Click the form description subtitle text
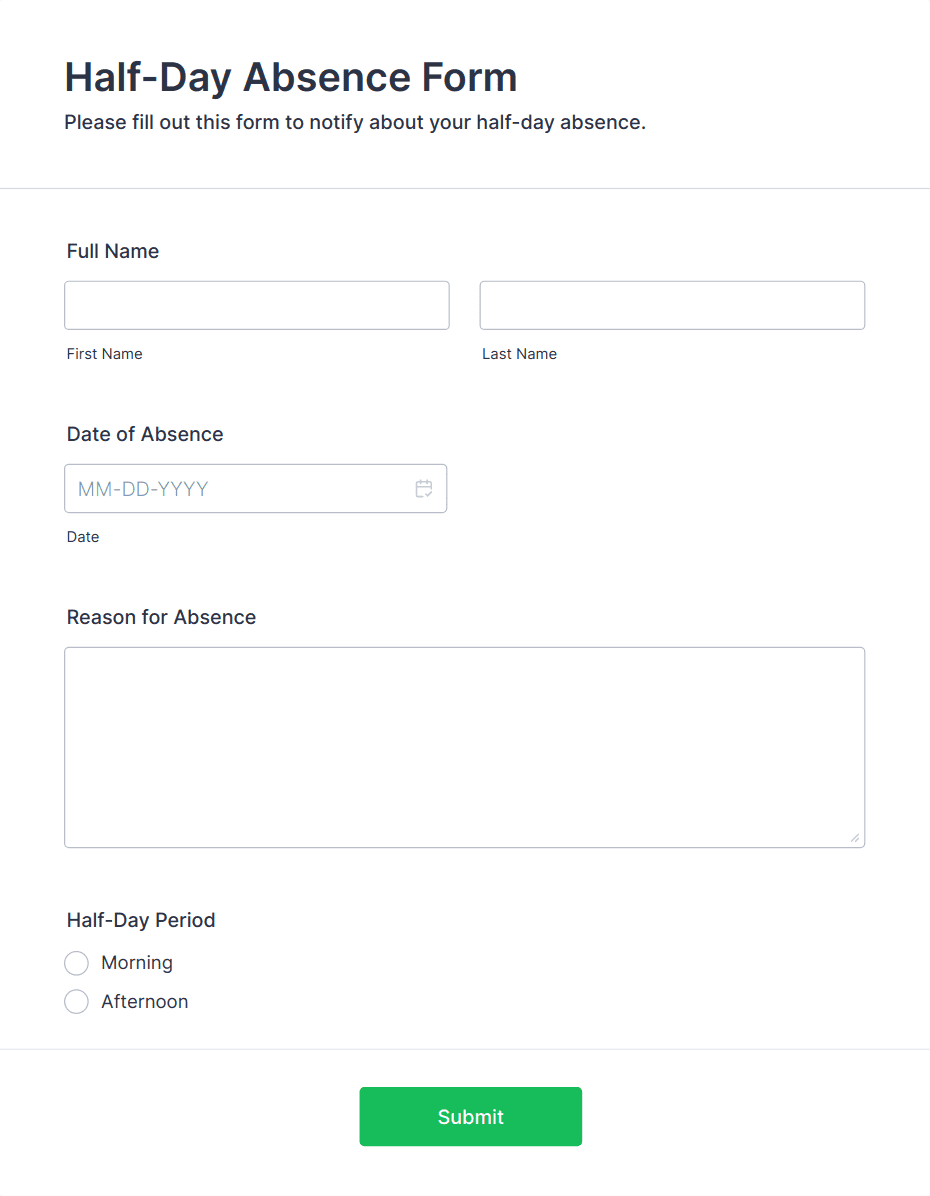 tap(355, 123)
